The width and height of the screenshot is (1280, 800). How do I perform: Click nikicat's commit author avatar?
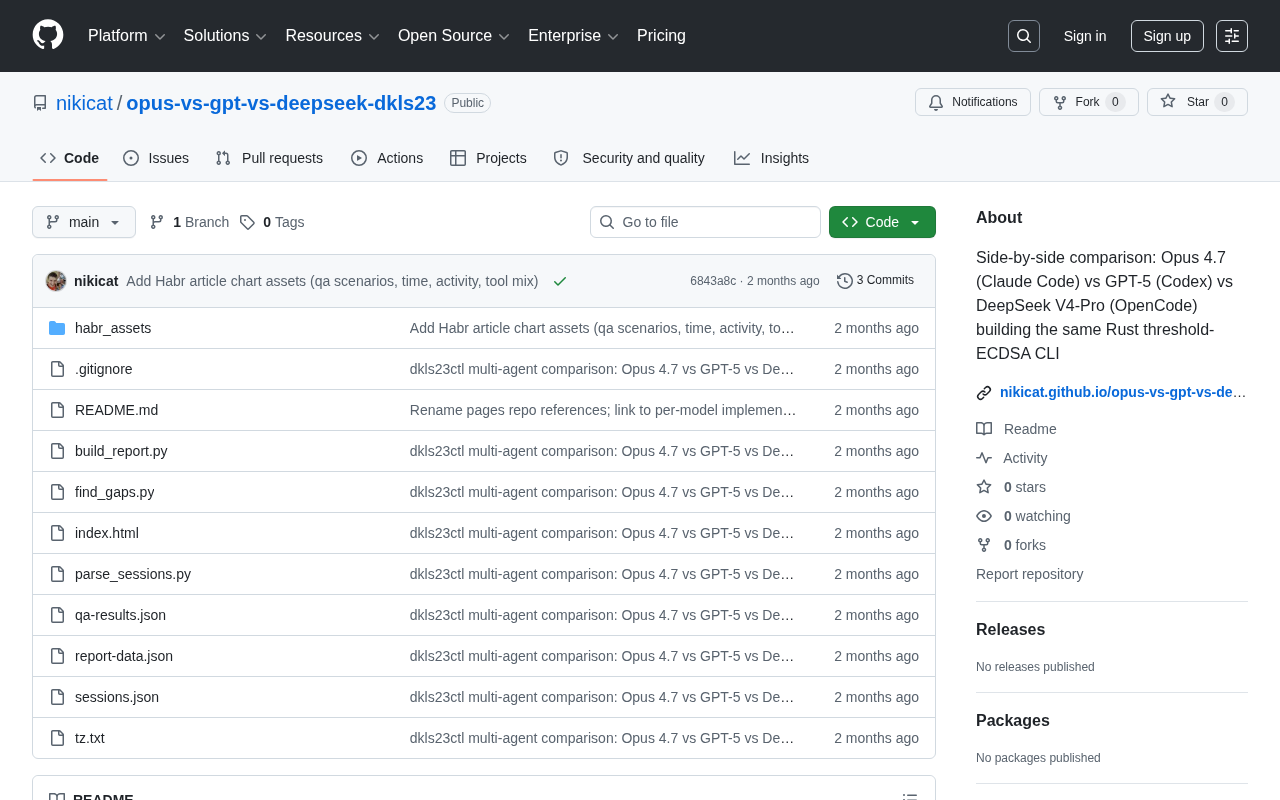tap(56, 281)
